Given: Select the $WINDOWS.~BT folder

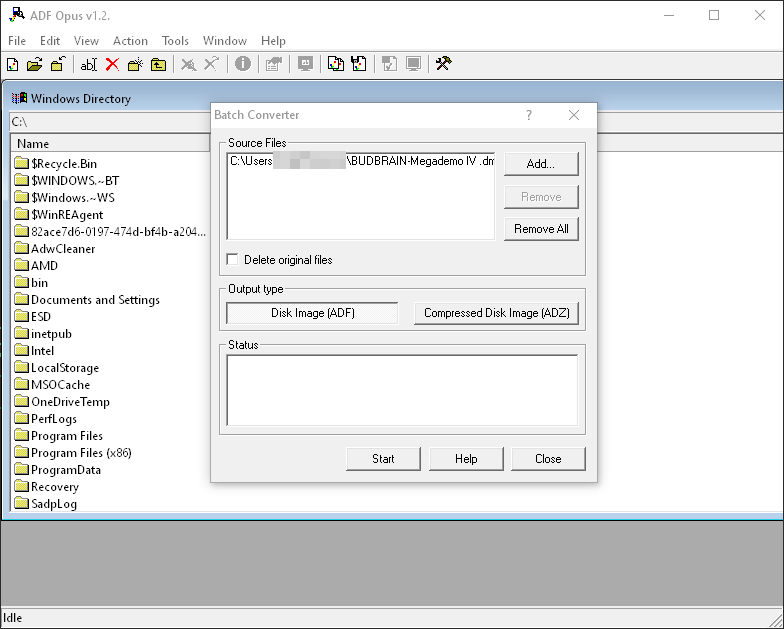Looking at the screenshot, I should pos(66,180).
